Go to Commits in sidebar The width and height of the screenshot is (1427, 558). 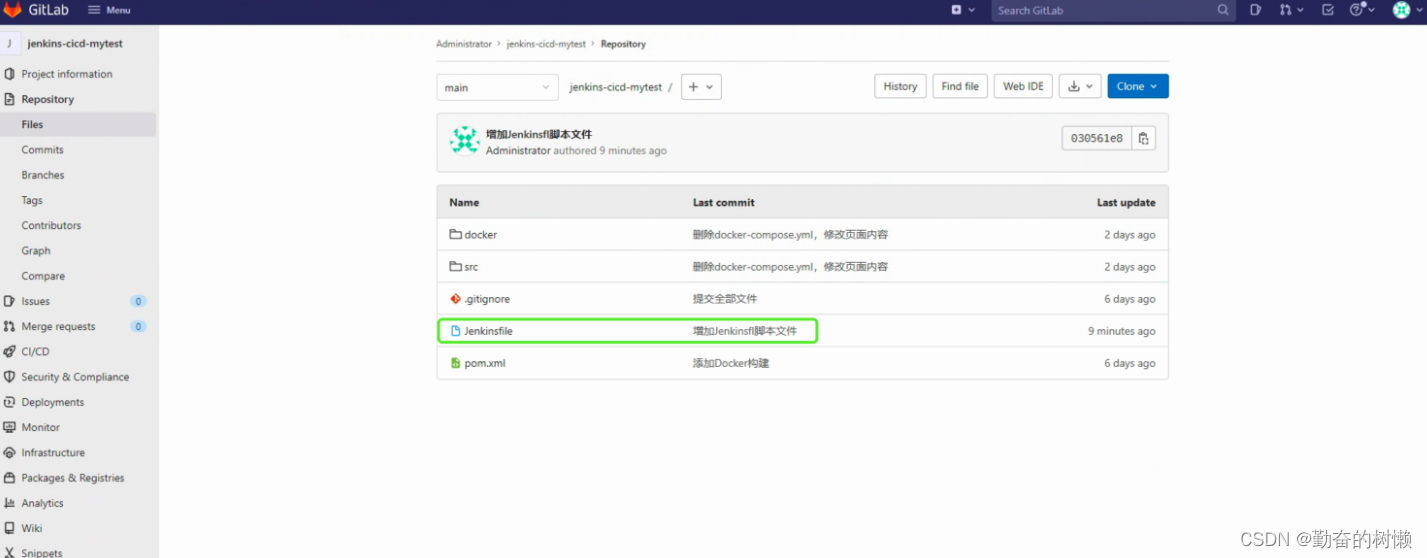coord(43,150)
